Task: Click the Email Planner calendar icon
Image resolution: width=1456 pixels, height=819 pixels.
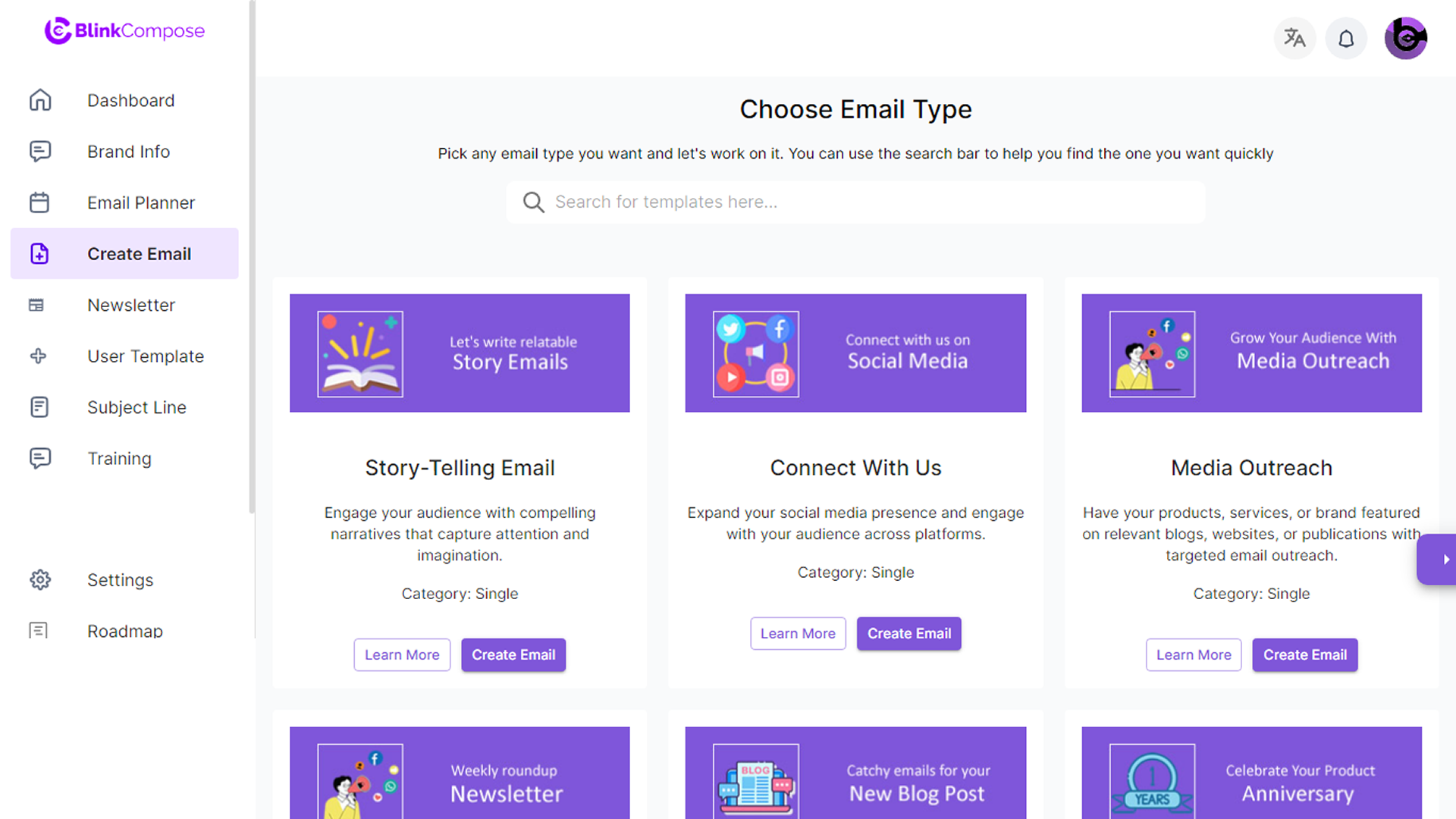Action: tap(39, 202)
